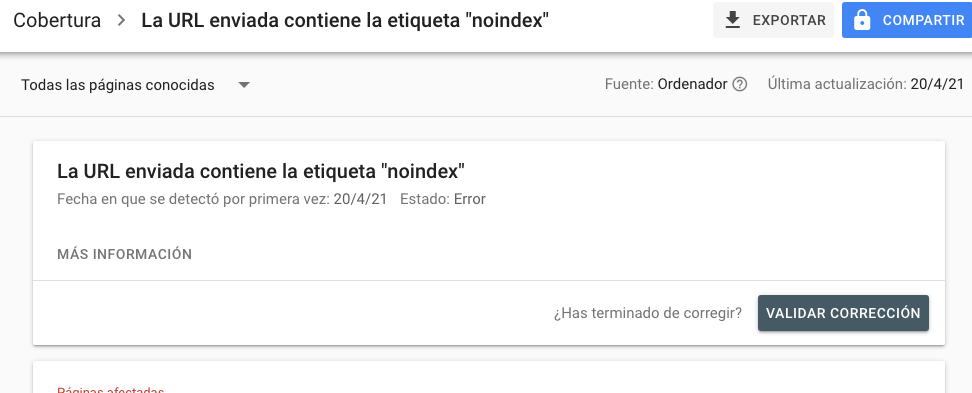The image size is (972, 393).
Task: Click the COMPARTIR button label
Action: point(924,20)
